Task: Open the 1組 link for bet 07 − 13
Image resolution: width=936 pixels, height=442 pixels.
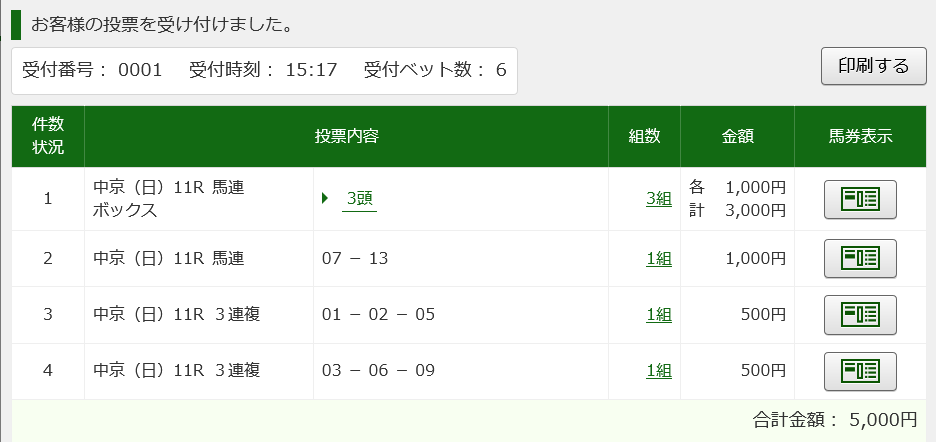Action: pos(658,258)
